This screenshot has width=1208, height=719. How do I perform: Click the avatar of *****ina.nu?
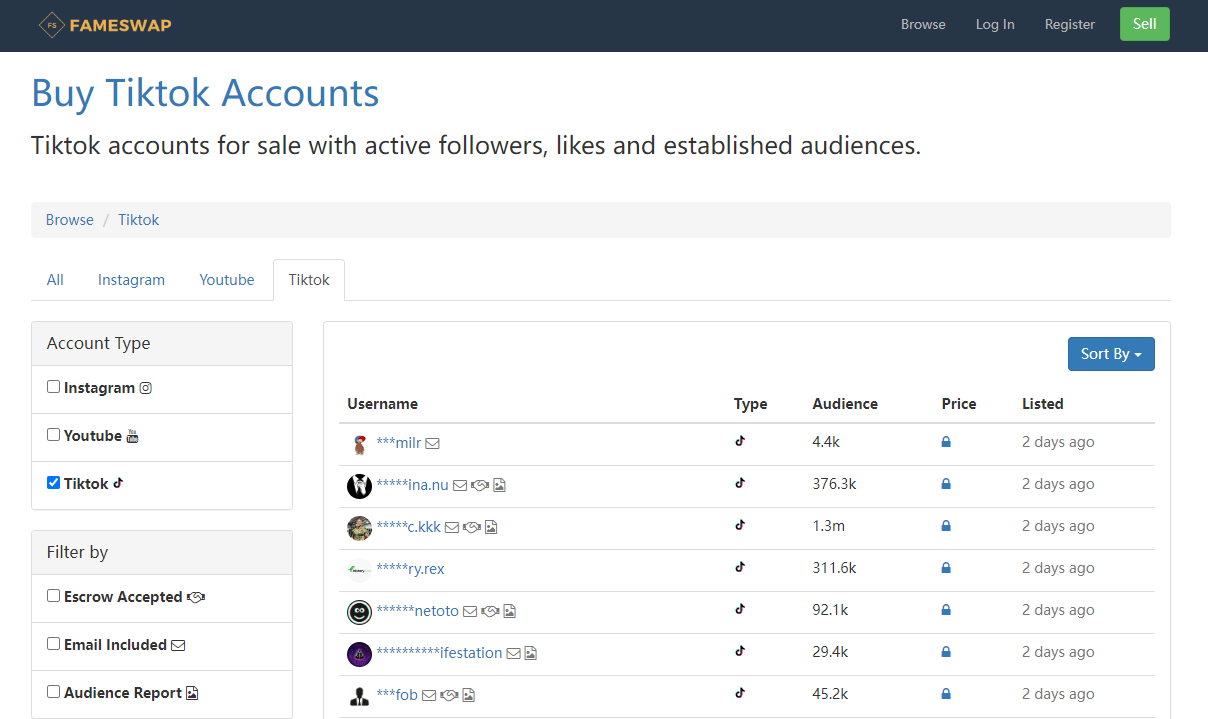point(359,486)
